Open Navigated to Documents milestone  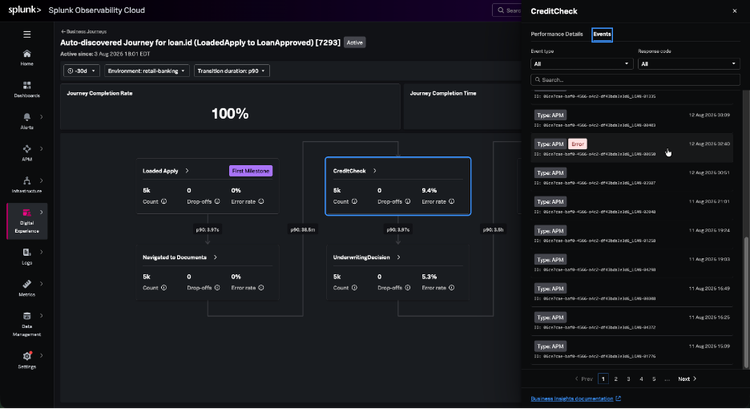point(179,257)
